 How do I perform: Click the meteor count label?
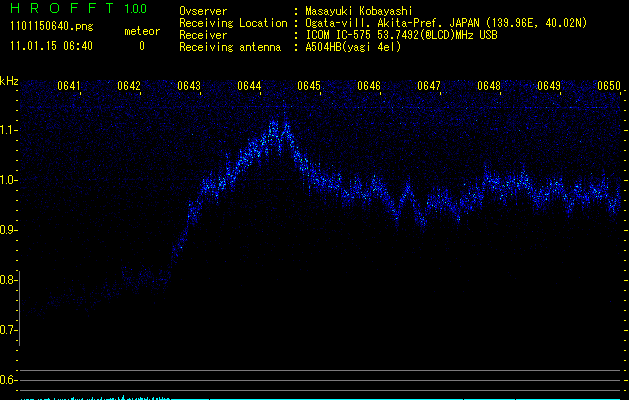[141, 32]
